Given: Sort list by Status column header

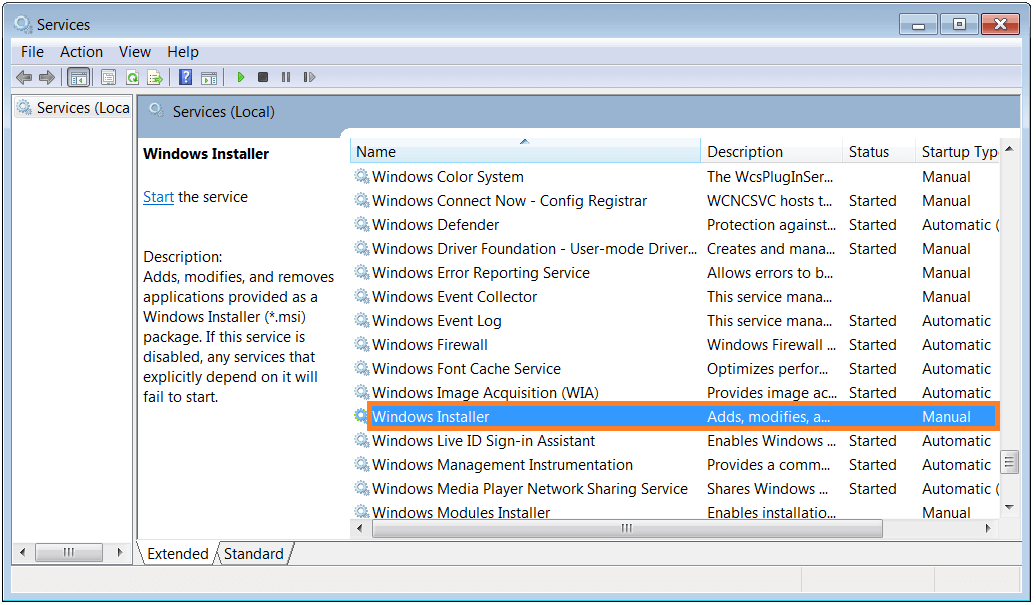Looking at the screenshot, I should [868, 152].
